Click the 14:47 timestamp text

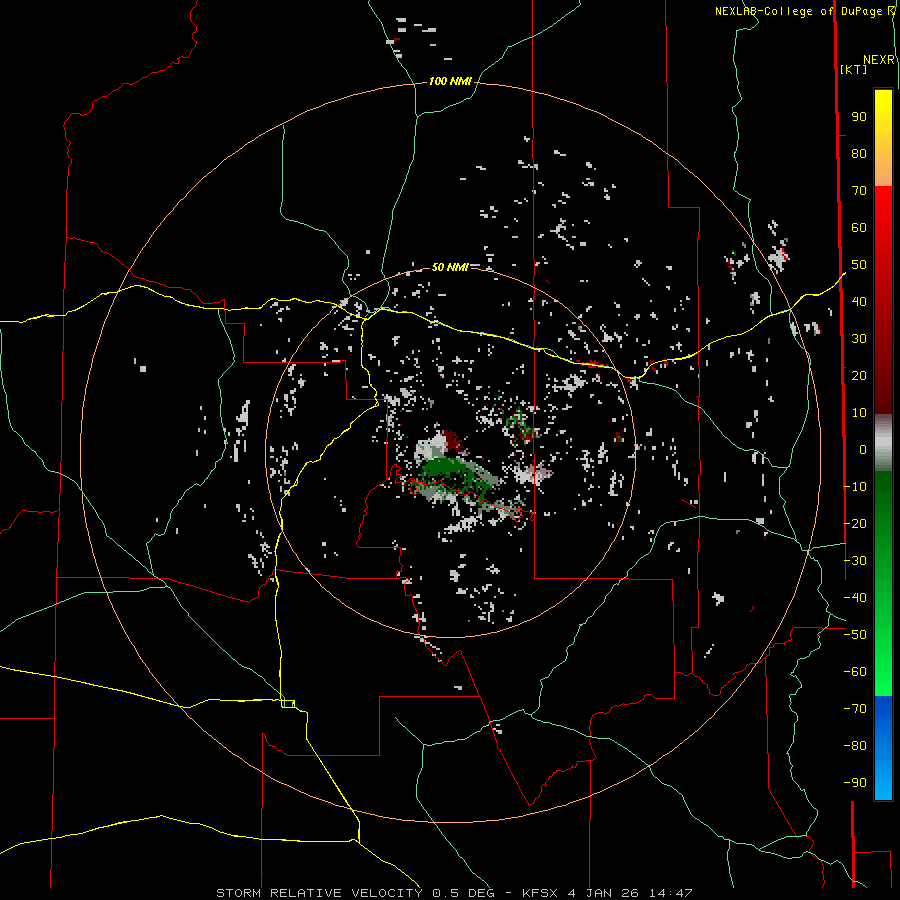(x=670, y=893)
